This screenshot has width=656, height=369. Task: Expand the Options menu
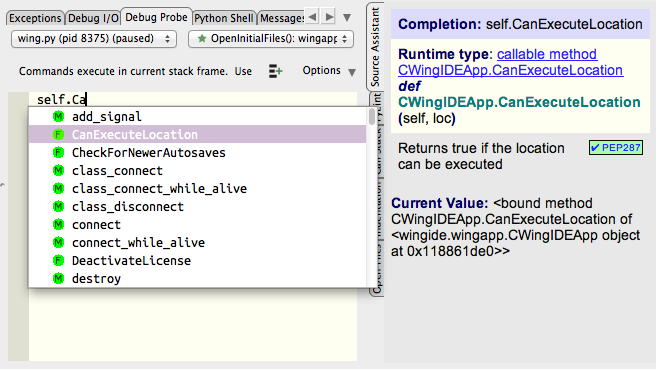(329, 71)
